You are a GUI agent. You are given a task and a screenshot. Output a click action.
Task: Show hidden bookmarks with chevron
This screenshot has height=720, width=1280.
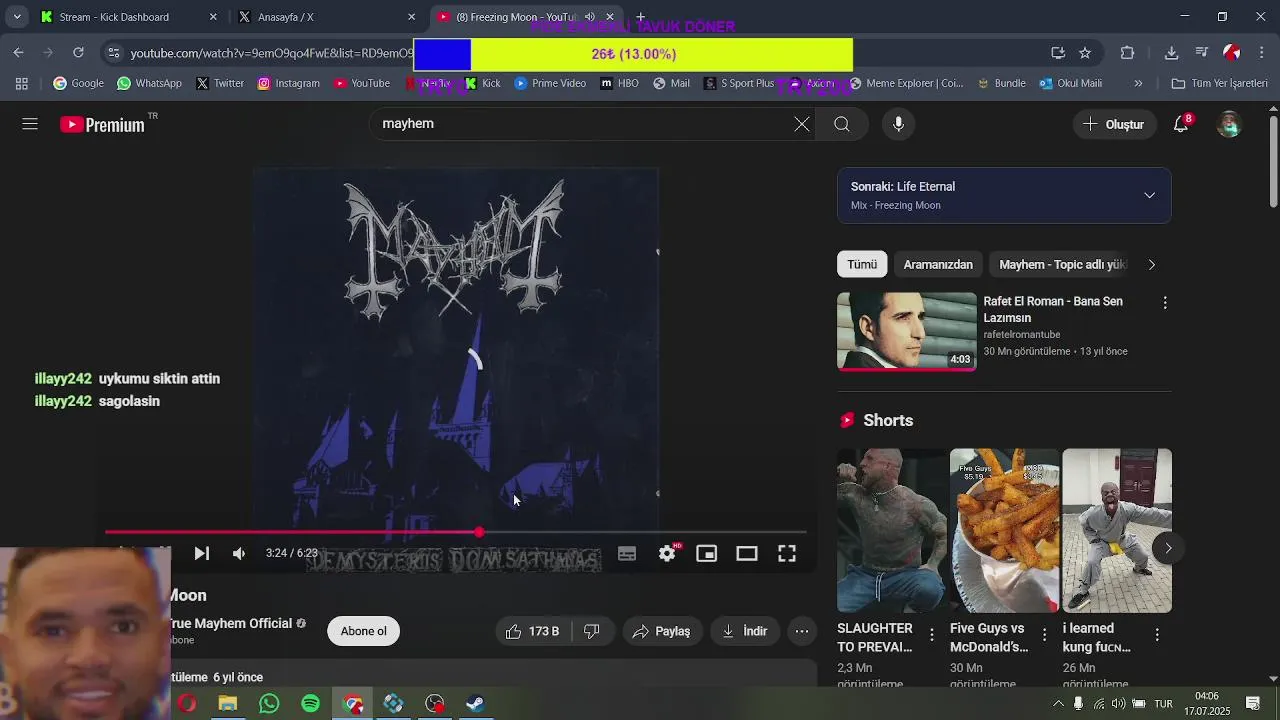[x=1138, y=83]
